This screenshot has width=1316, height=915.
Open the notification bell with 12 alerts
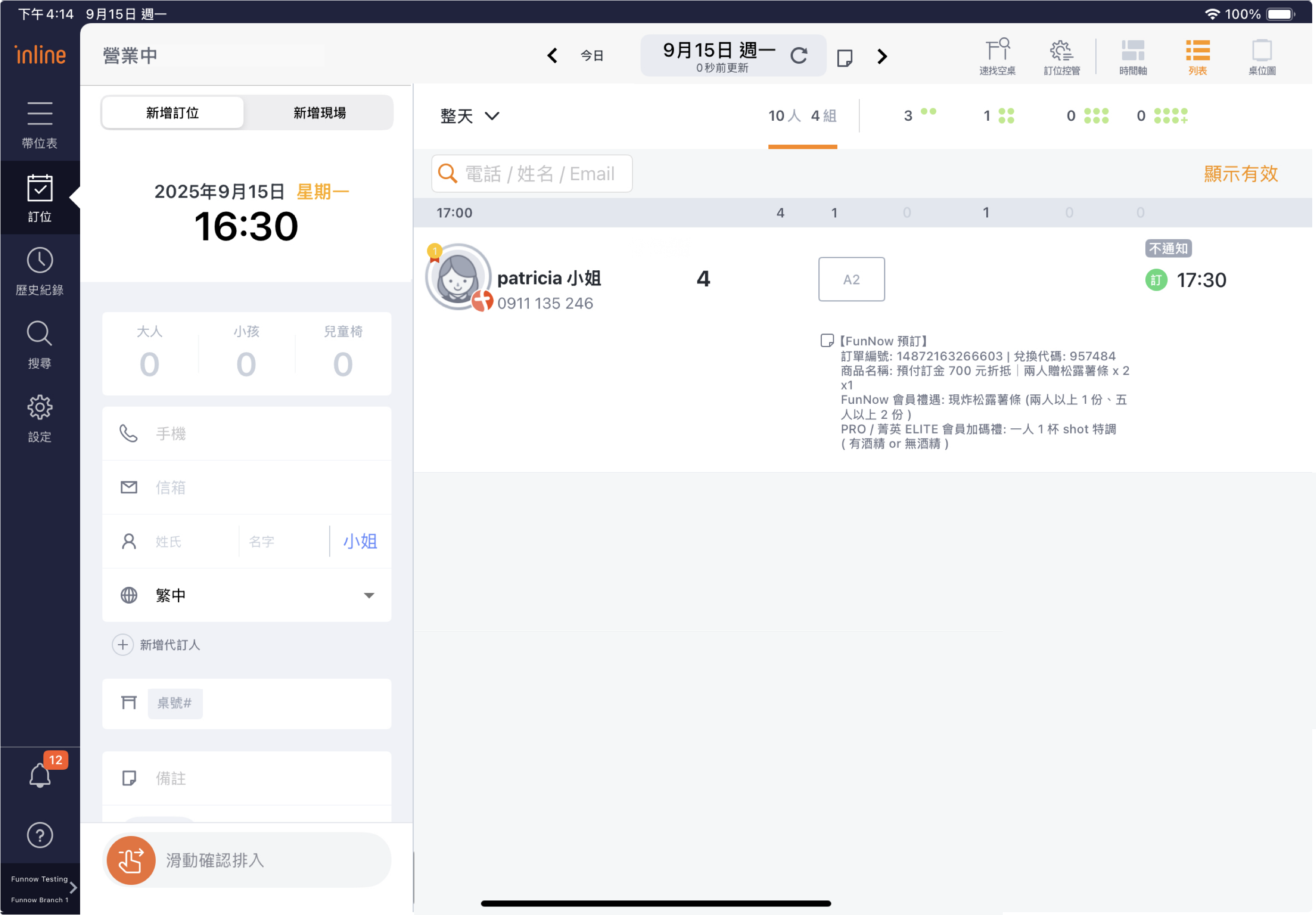[x=40, y=775]
